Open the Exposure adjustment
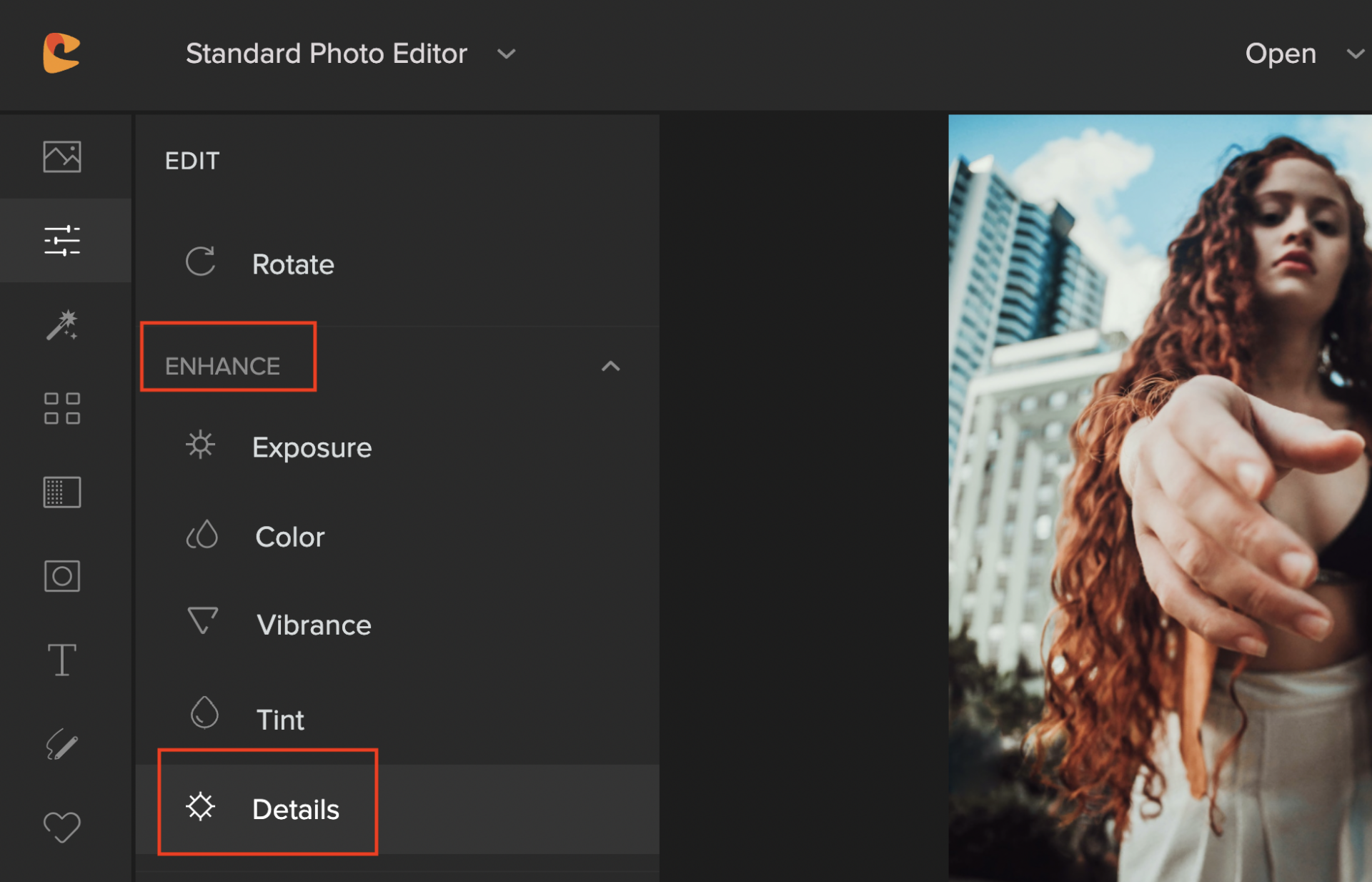 pyautogui.click(x=312, y=447)
